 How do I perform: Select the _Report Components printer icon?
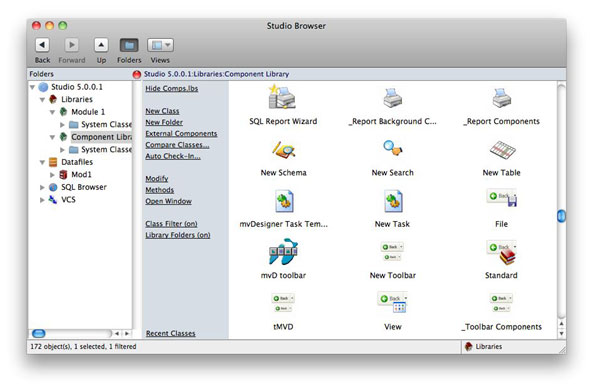tap(502, 98)
